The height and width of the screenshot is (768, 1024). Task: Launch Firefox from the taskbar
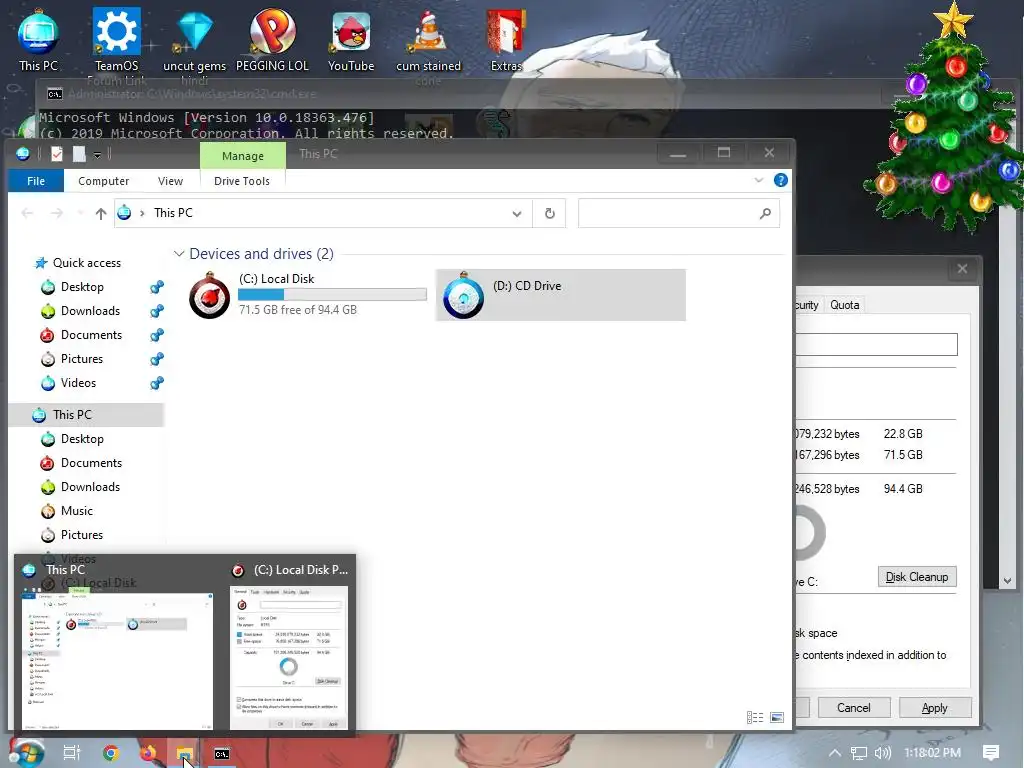pos(148,753)
